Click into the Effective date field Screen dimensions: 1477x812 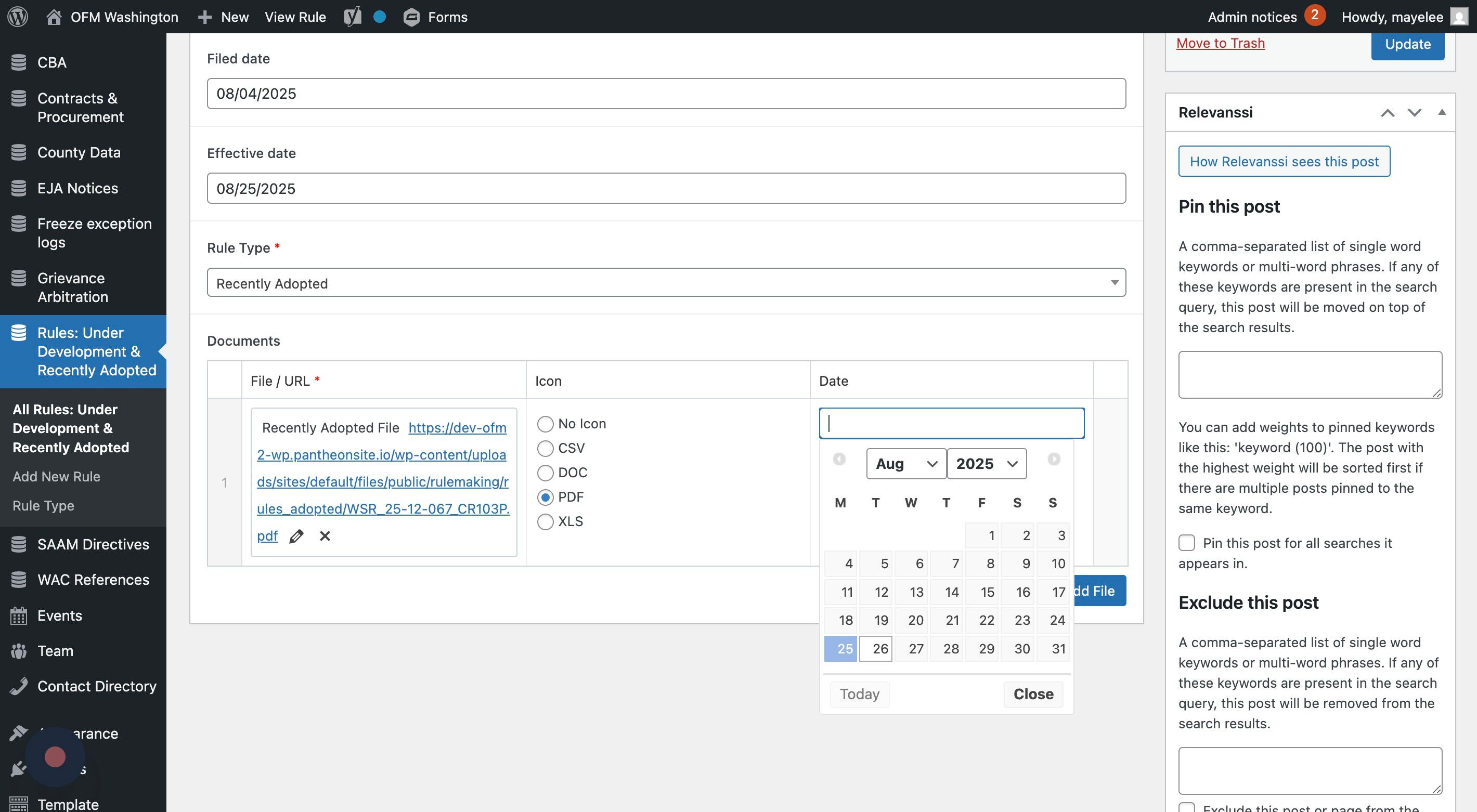[x=666, y=189]
